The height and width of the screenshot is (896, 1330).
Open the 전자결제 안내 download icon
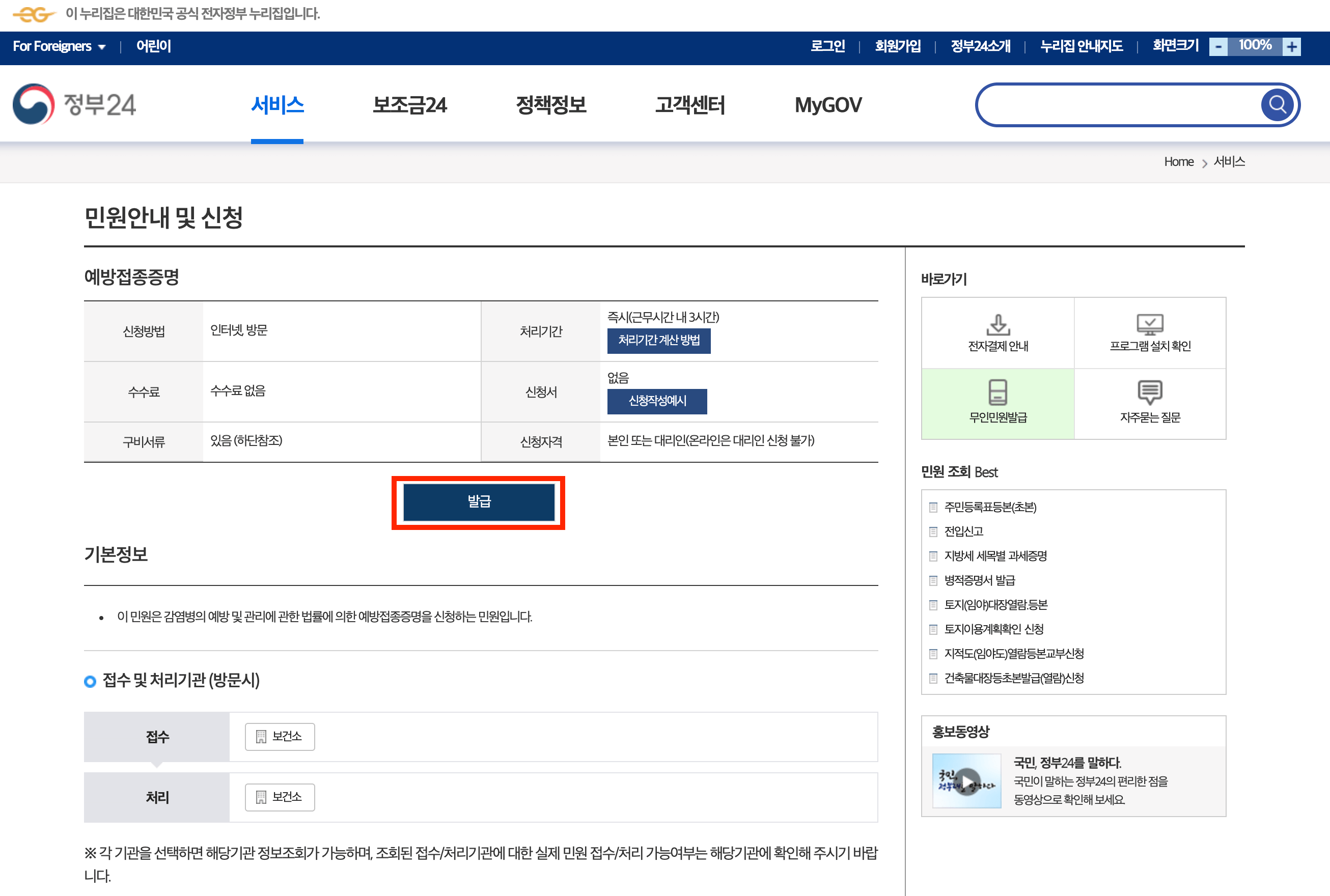(998, 325)
